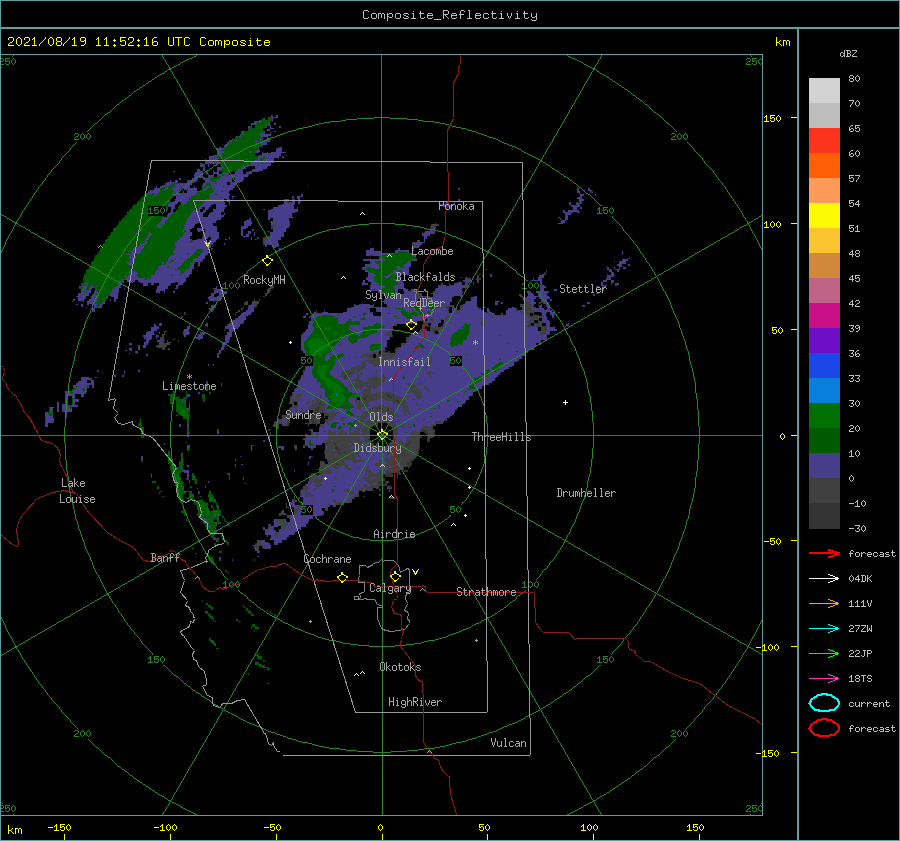The height and width of the screenshot is (841, 900).
Task: Click the yellow diamond marker near RockyMH
Action: (x=267, y=261)
